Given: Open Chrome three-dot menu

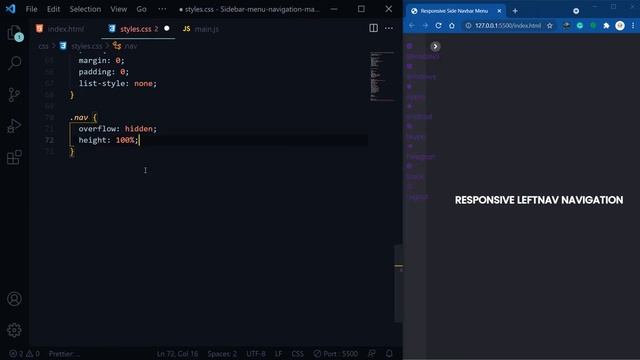Looking at the screenshot, I should pos(633,26).
